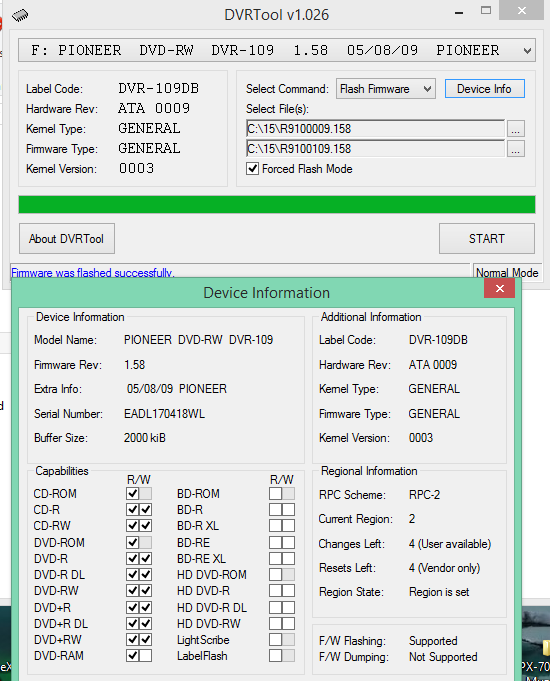Click the R9100109.158 file path field
Viewport: 550px width, 681px height.
(x=375, y=149)
